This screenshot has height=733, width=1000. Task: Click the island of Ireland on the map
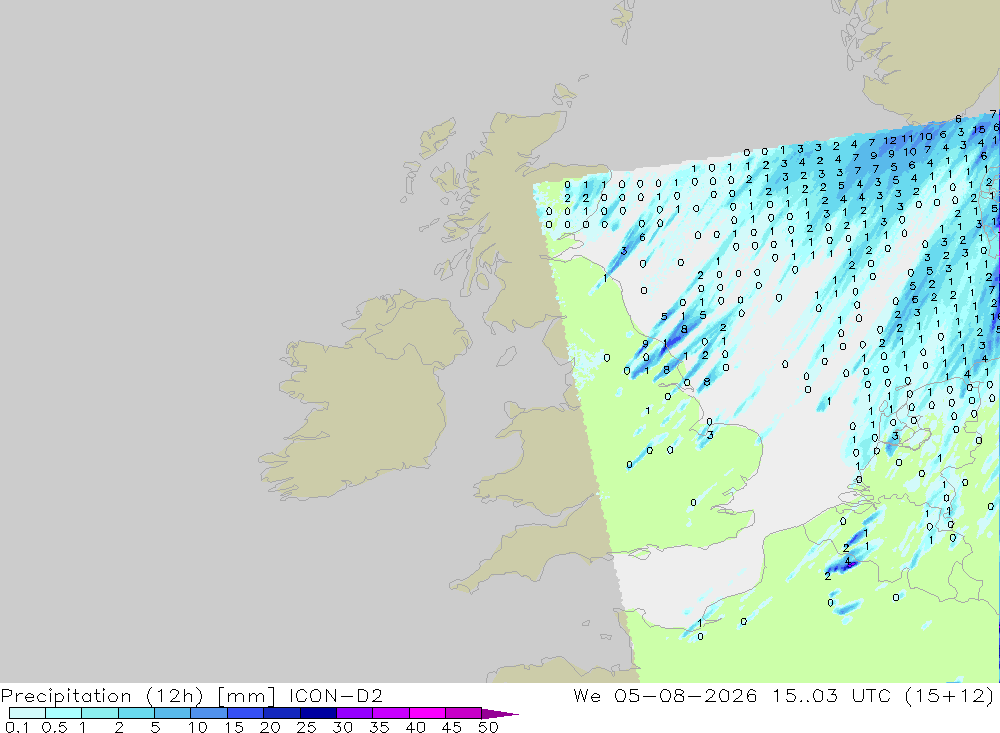click(x=364, y=396)
